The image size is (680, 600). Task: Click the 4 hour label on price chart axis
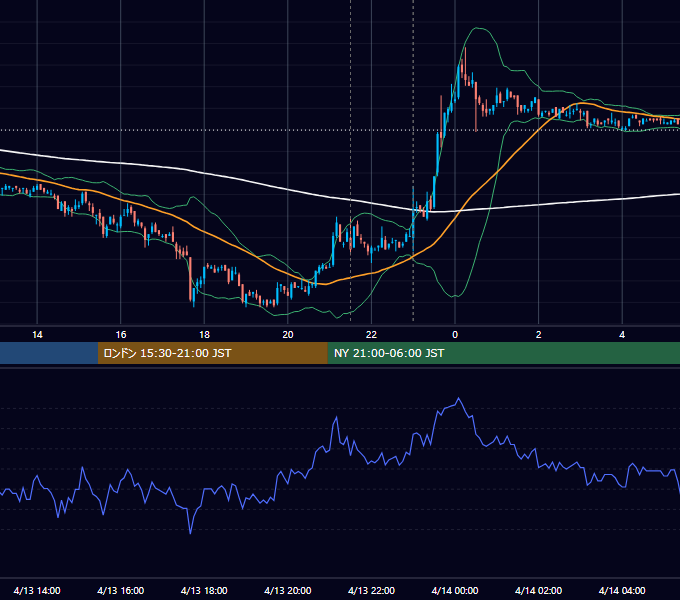click(x=622, y=335)
